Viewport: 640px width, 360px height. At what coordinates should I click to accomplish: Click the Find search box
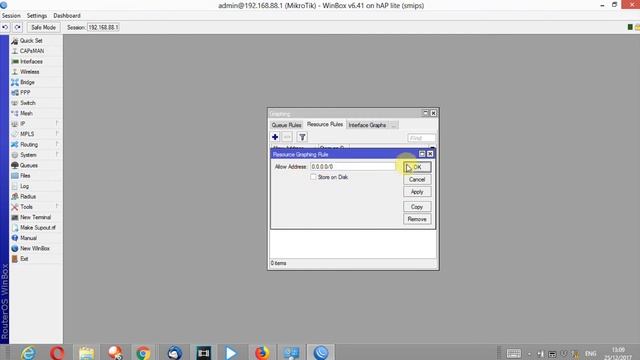point(421,138)
